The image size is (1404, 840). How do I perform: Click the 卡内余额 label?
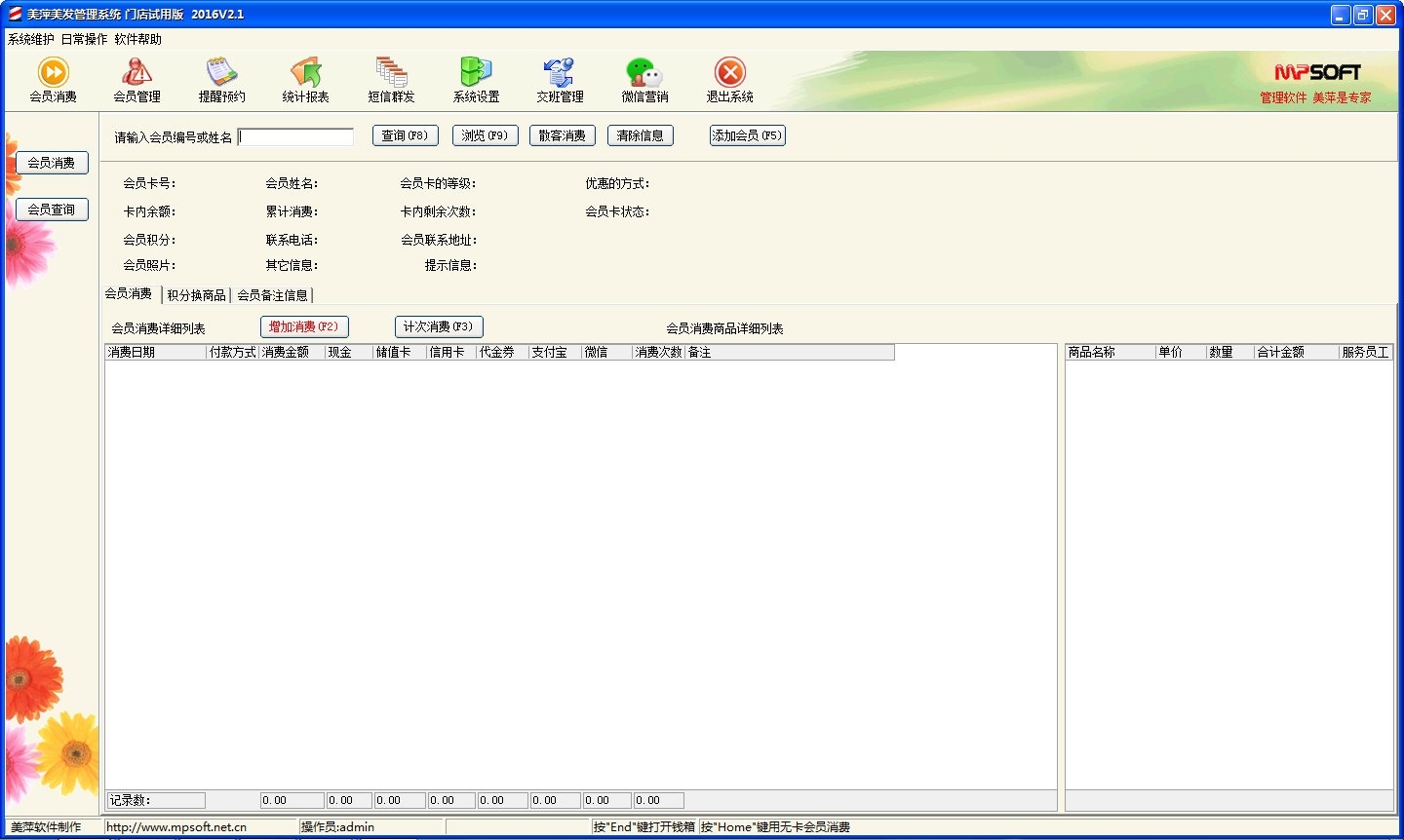(x=149, y=211)
